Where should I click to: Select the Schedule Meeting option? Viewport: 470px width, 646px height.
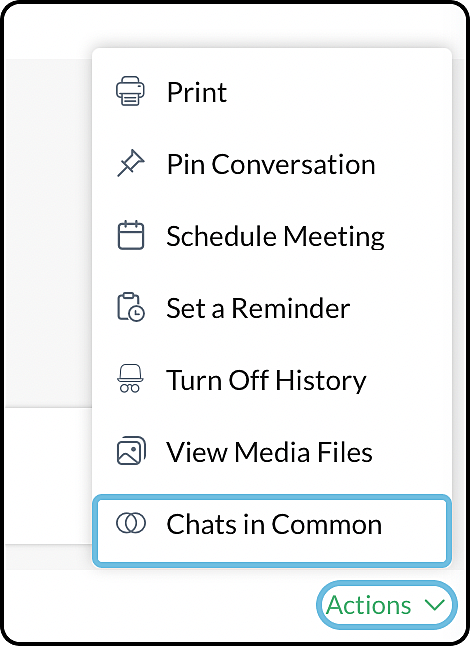[x=275, y=236]
